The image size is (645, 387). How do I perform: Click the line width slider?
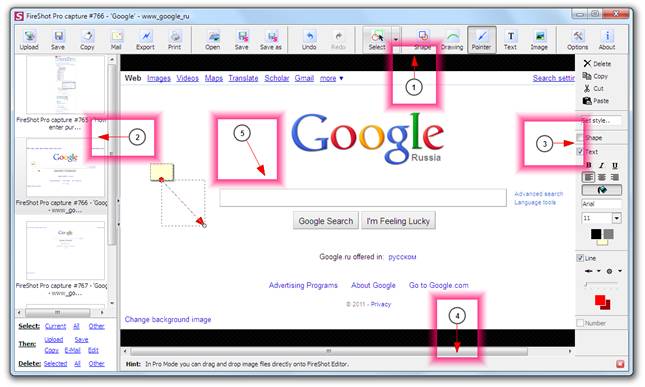pyautogui.click(x=601, y=284)
